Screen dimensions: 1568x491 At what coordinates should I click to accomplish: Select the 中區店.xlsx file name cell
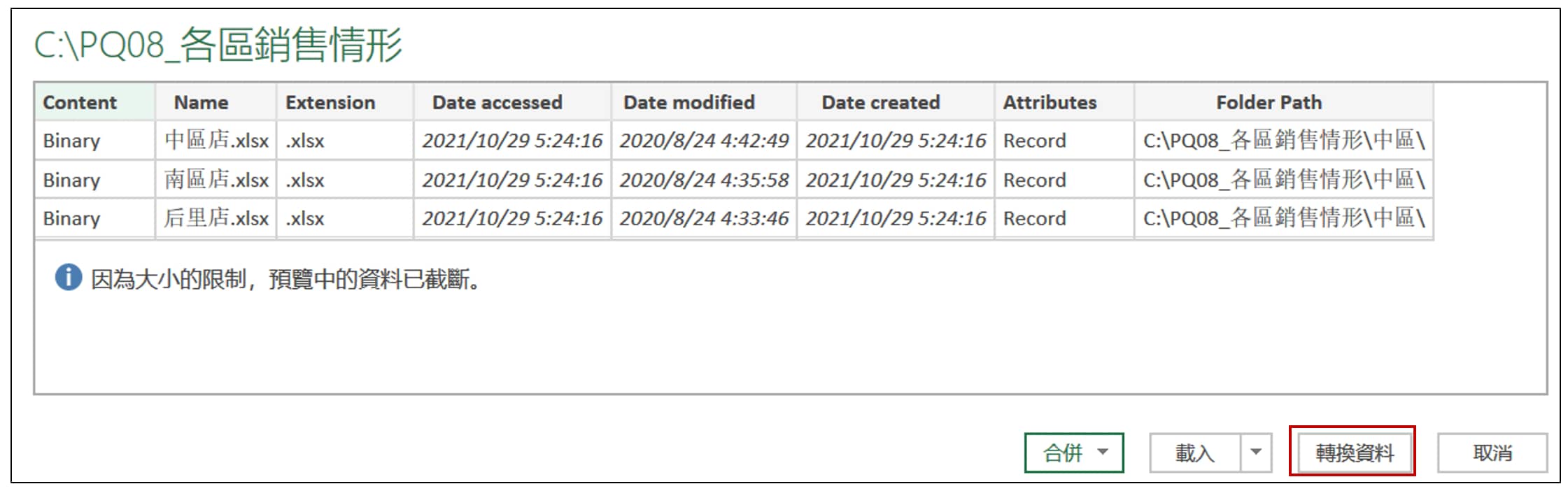216,141
